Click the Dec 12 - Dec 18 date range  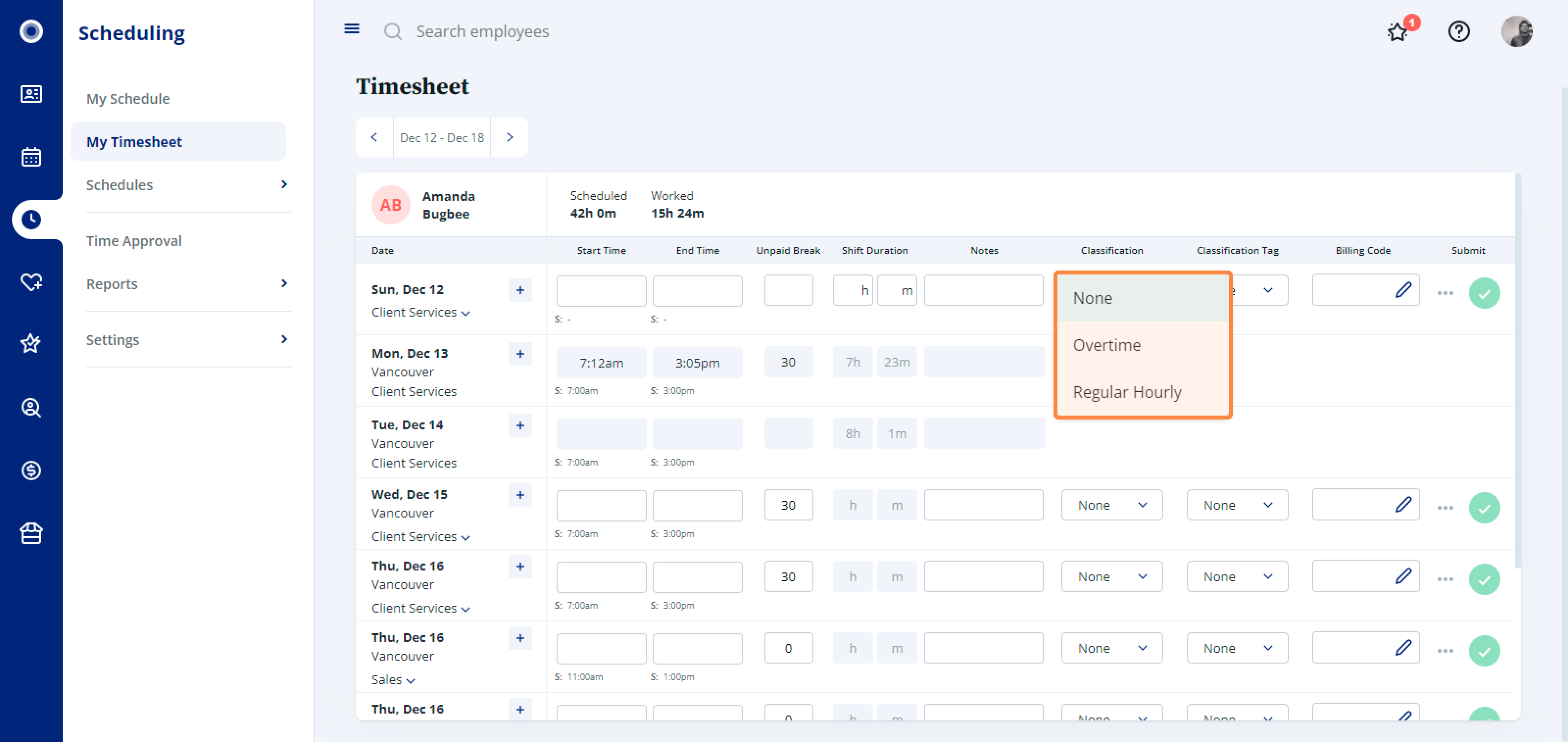(x=442, y=138)
